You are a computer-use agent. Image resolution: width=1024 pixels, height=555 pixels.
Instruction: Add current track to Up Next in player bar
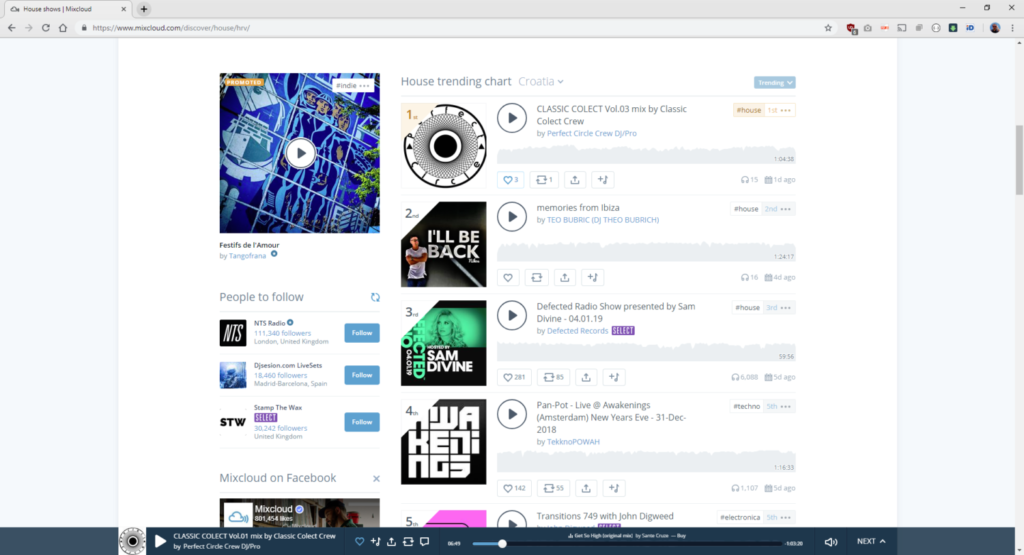coord(376,541)
